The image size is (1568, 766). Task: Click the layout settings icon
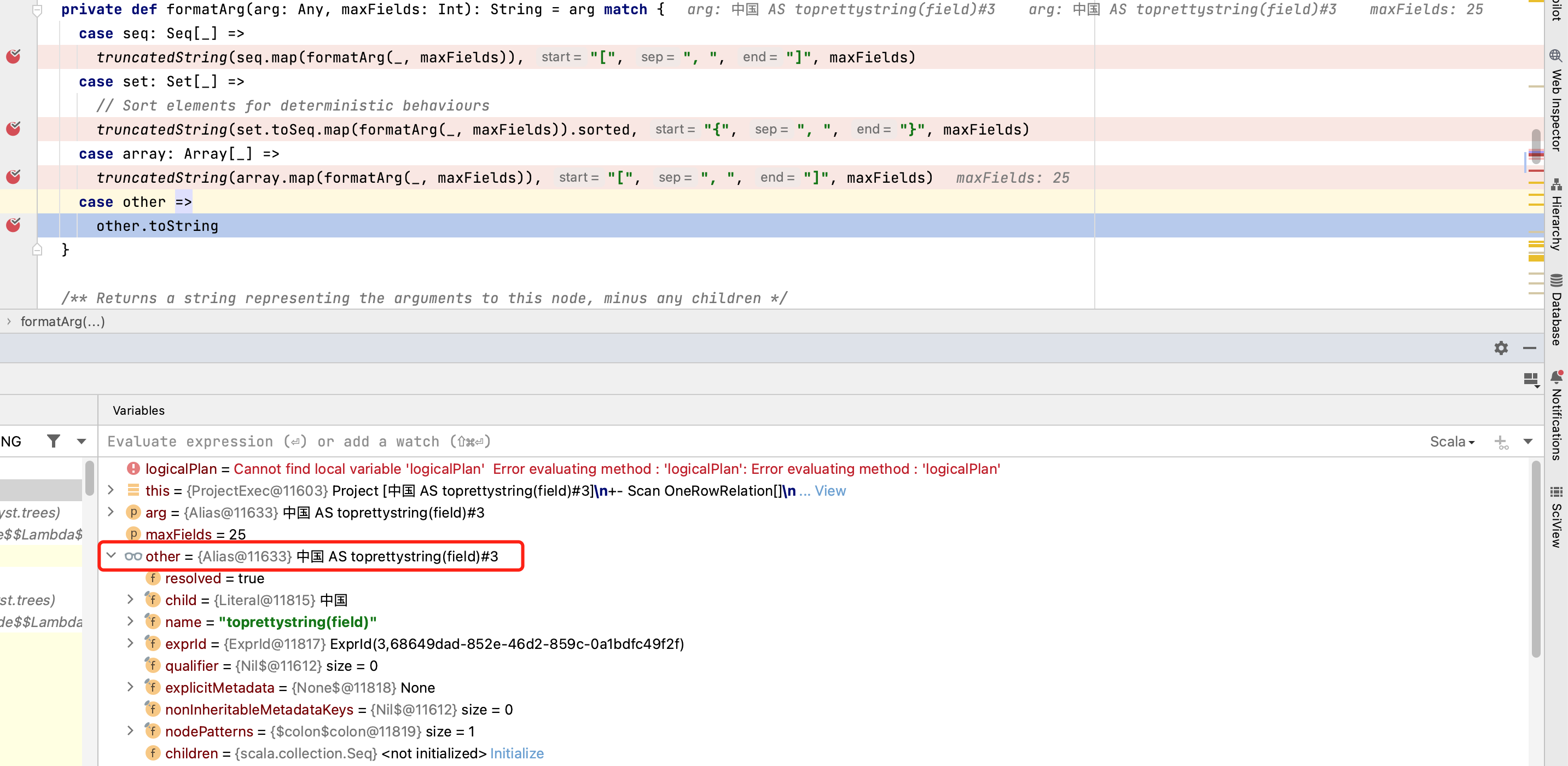(x=1530, y=379)
